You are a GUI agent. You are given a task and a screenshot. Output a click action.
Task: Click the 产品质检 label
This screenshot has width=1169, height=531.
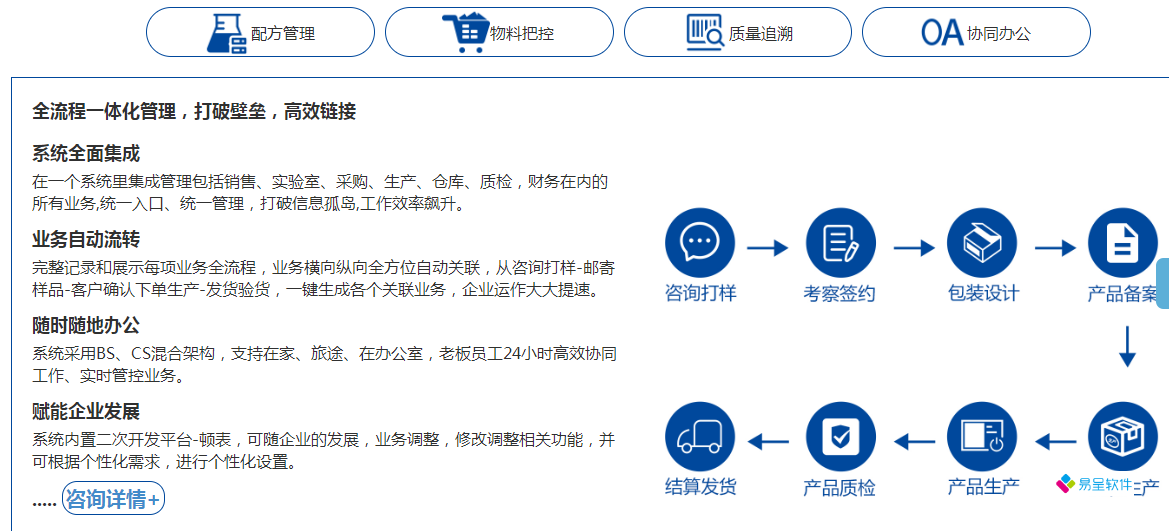tap(839, 487)
